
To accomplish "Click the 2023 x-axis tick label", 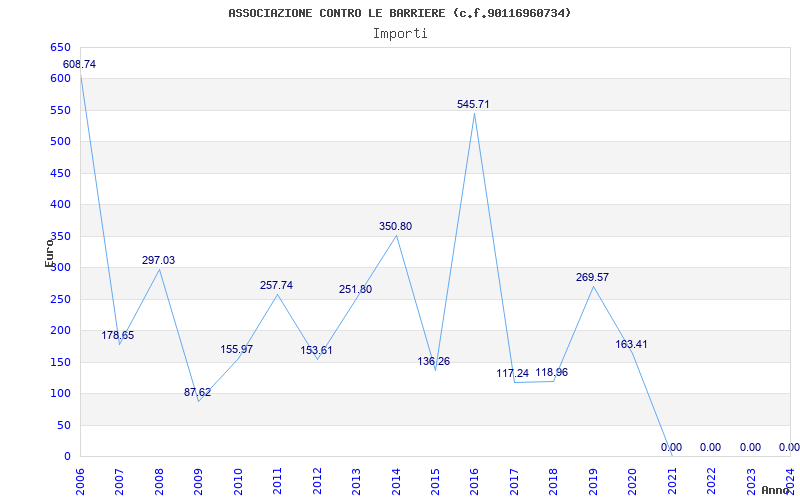I will pos(751,482).
